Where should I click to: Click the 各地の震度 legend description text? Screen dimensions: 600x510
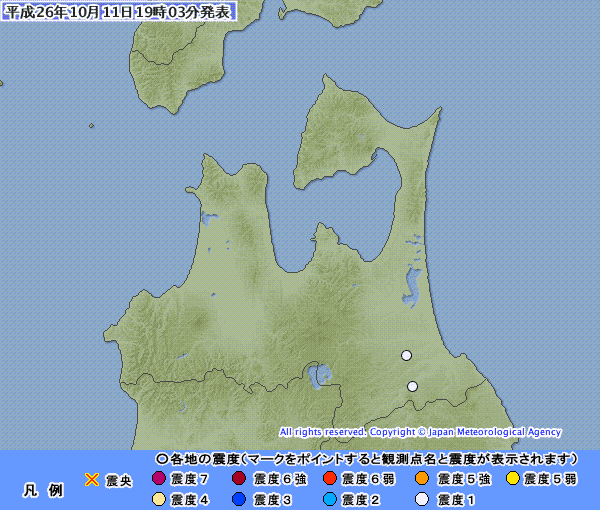[371, 458]
